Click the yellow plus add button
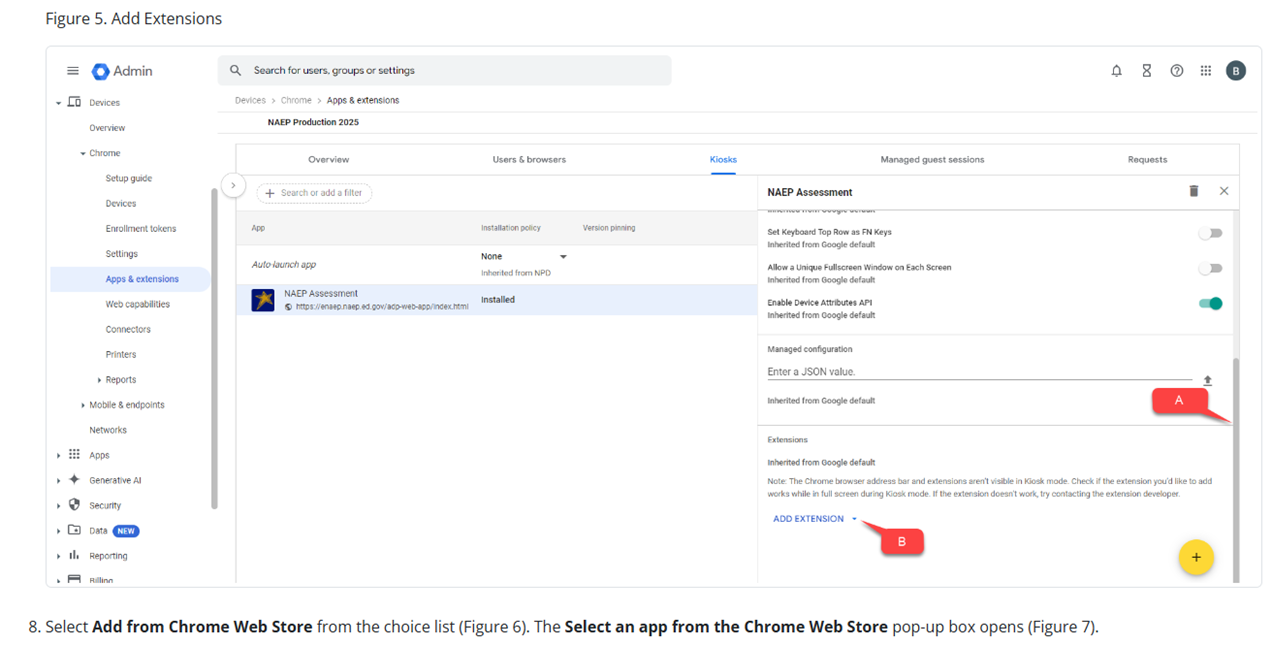The height and width of the screenshot is (645, 1272). [x=1196, y=557]
